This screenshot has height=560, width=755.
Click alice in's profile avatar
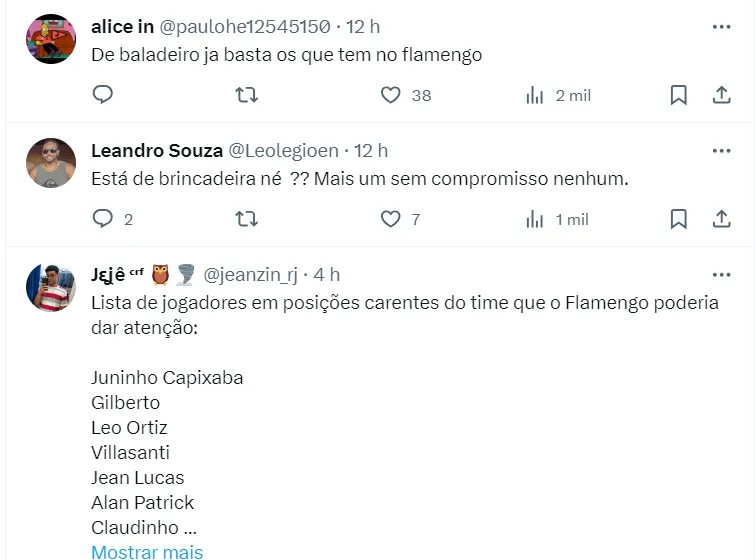click(51, 39)
